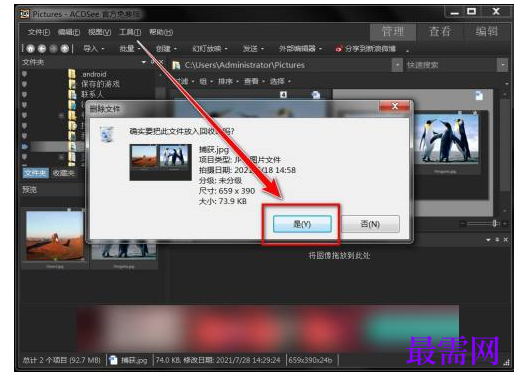
Task: Open the 视图(V) menu
Action: [x=99, y=32]
